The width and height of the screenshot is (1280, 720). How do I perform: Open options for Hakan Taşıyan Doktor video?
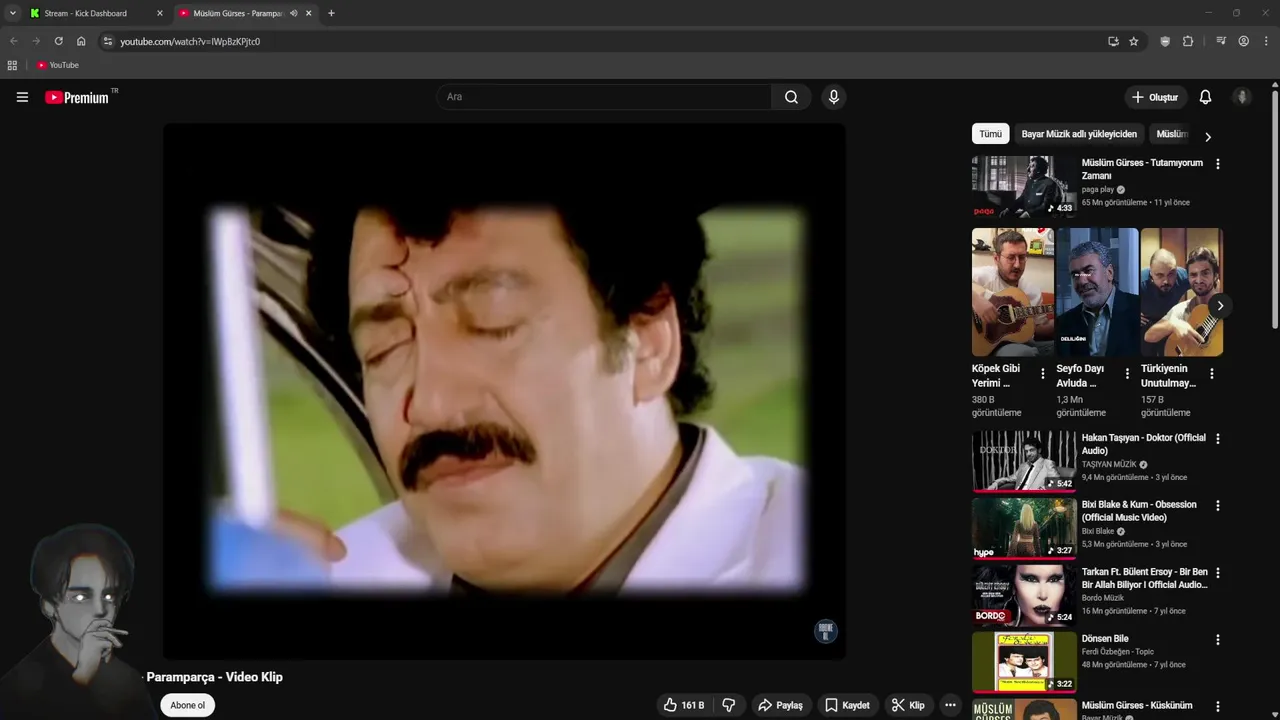pos(1217,439)
